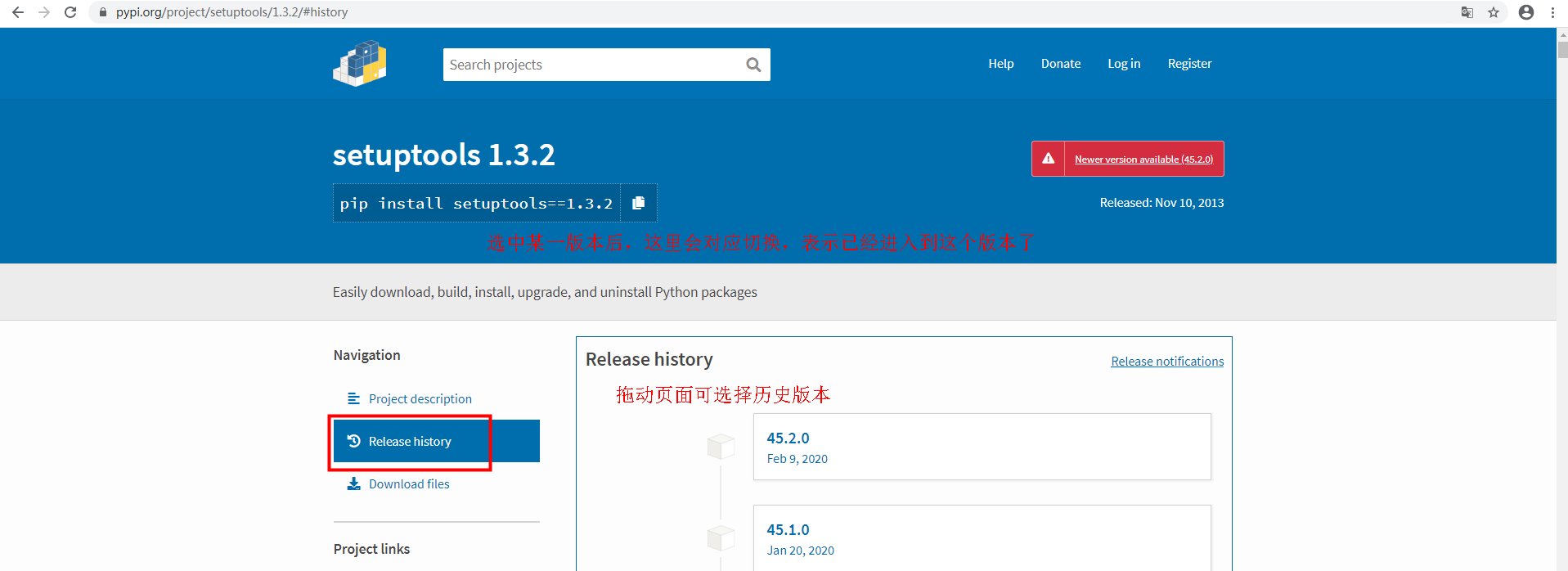
Task: Click the Released: Nov 10, 2013 text
Action: click(1161, 203)
